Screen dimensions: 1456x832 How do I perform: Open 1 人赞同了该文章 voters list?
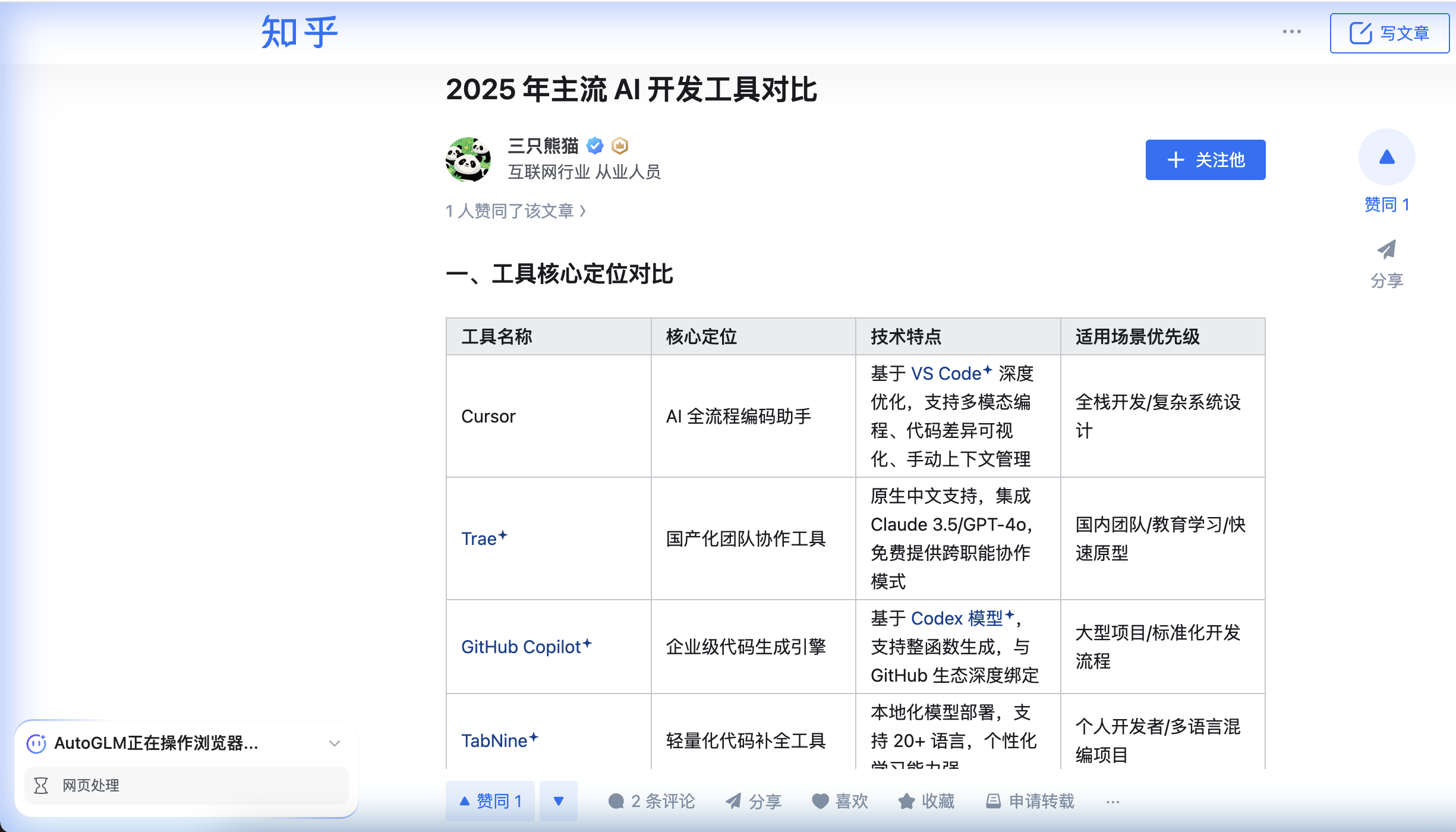tap(516, 211)
